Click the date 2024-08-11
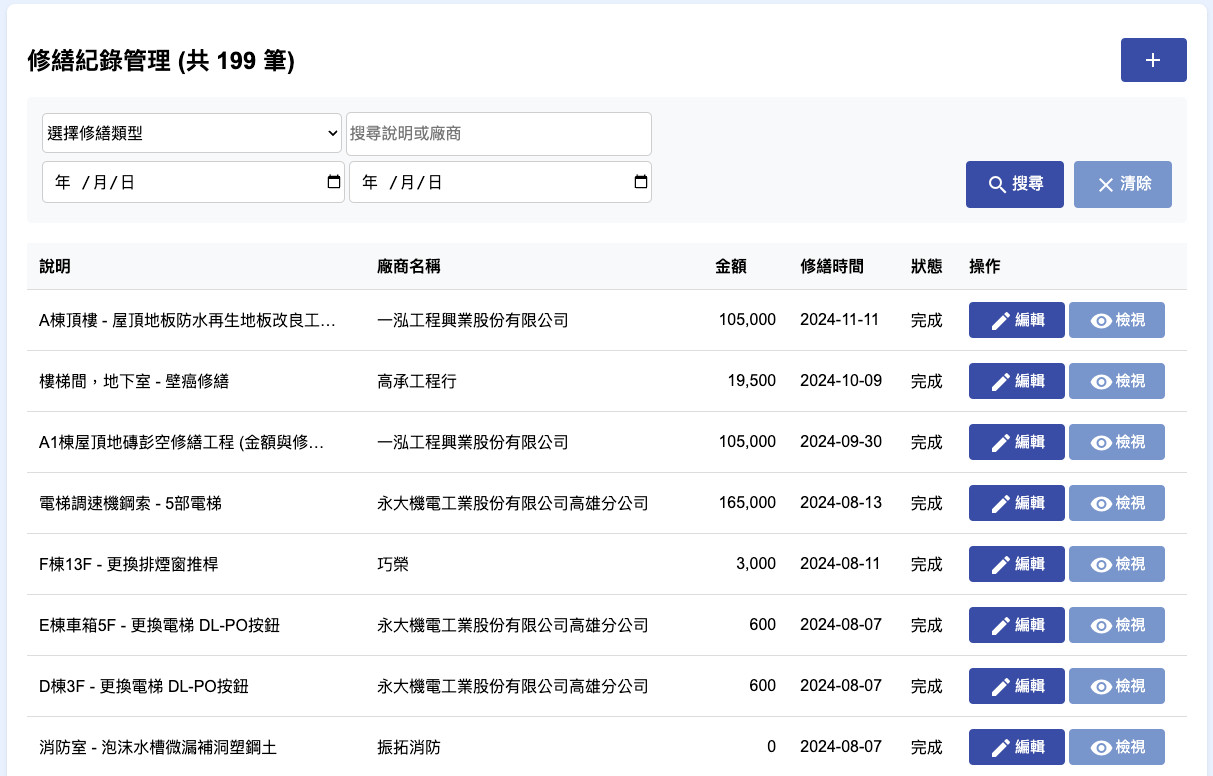The image size is (1213, 776). click(x=840, y=564)
